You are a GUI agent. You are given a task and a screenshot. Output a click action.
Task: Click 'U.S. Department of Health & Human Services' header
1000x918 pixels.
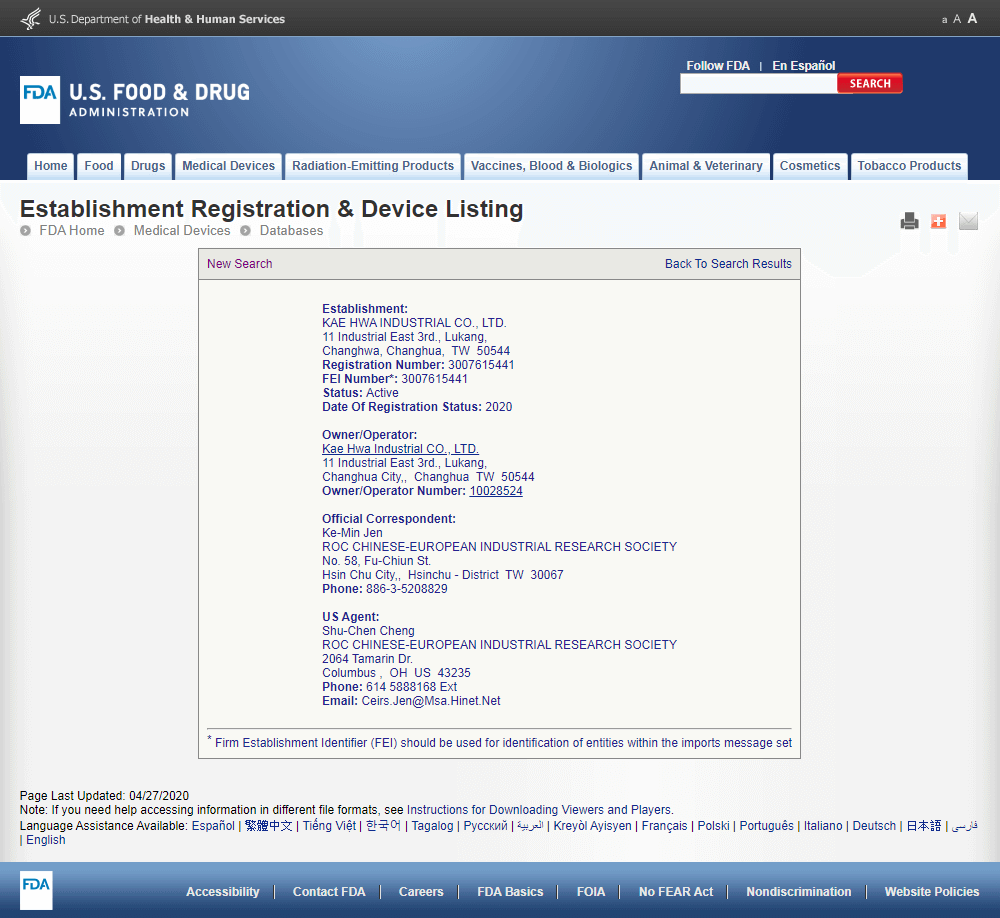pos(167,19)
